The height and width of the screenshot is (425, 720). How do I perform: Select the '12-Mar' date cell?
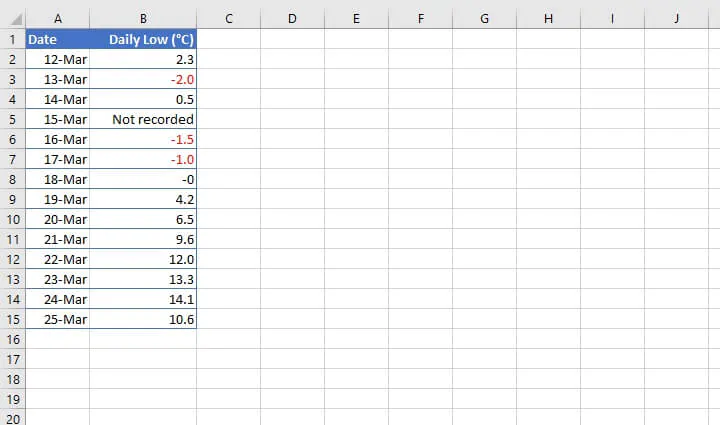pyautogui.click(x=58, y=59)
